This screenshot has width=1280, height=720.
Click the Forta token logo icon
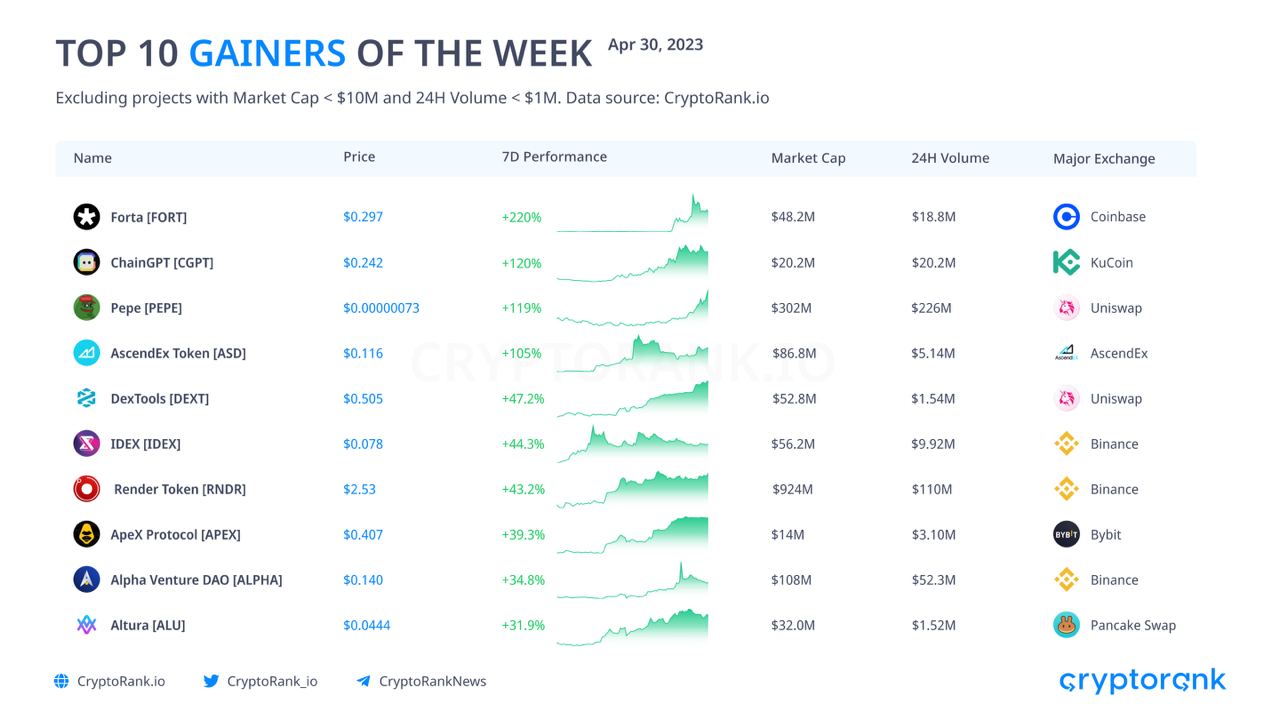point(87,217)
